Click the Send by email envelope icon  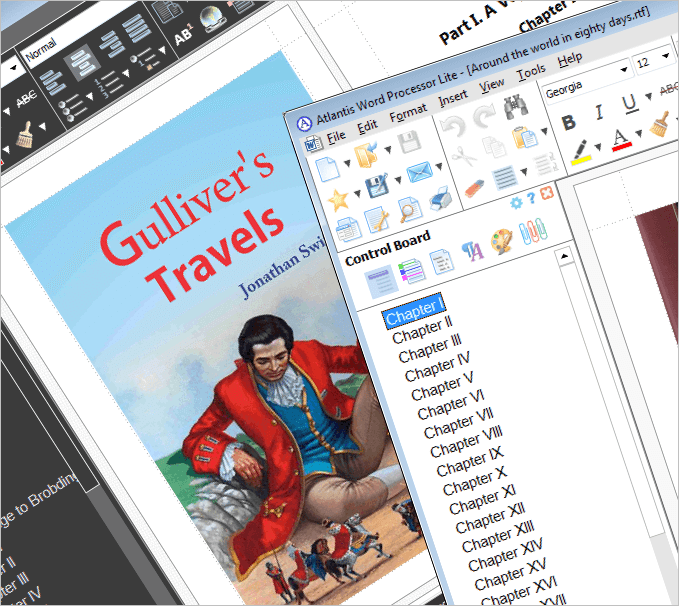point(419,172)
